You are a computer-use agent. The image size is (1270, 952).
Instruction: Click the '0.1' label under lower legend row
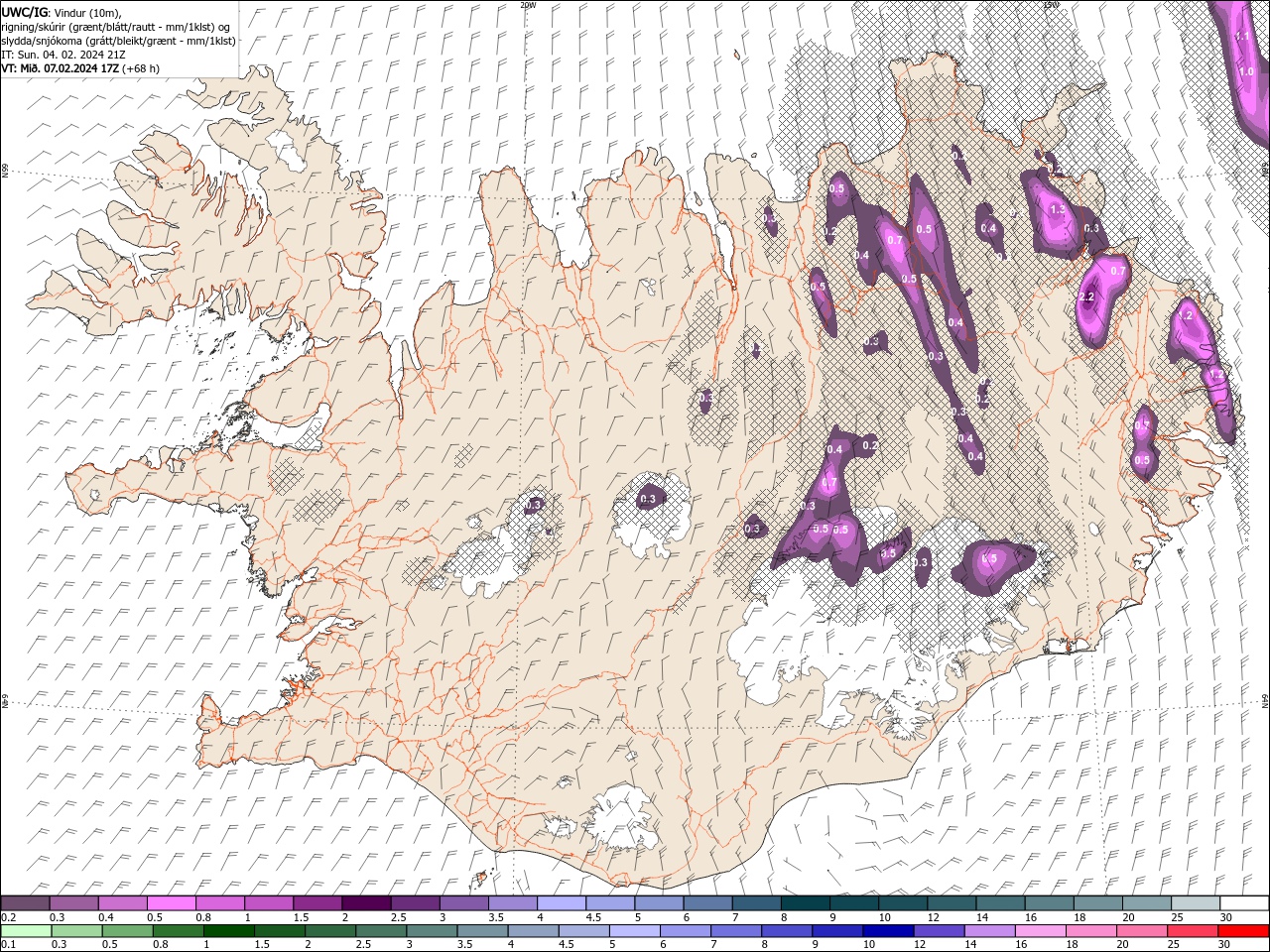tap(7, 945)
